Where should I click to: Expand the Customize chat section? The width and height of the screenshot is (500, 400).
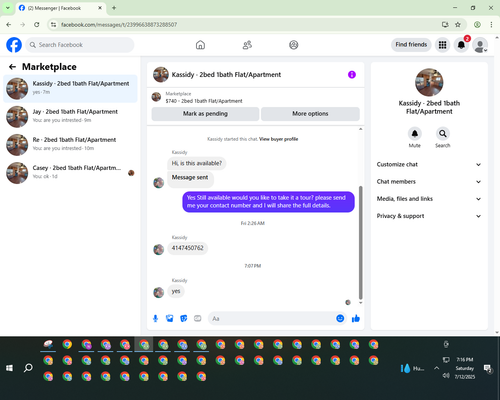click(429, 164)
